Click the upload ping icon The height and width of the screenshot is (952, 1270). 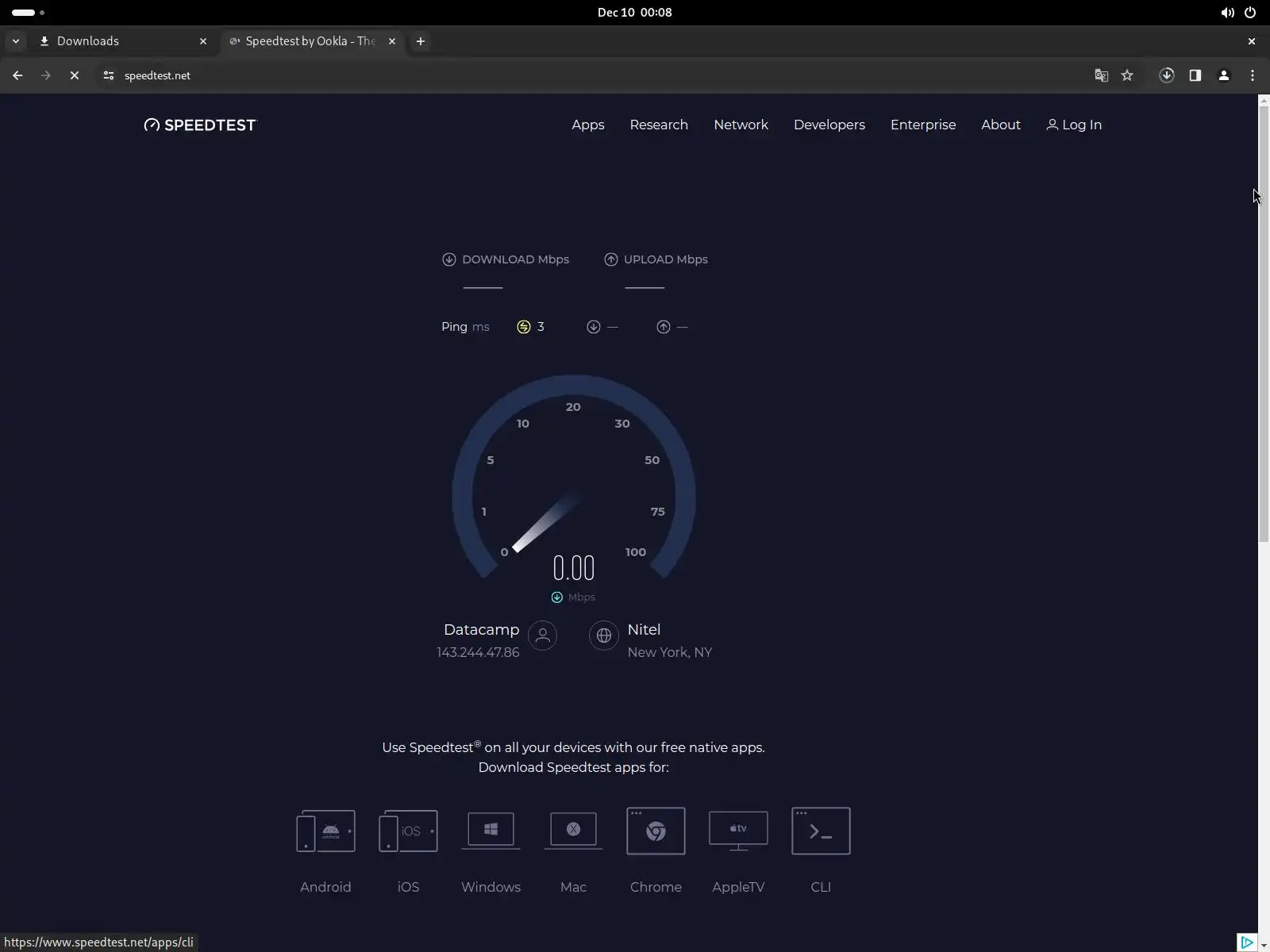(x=664, y=327)
